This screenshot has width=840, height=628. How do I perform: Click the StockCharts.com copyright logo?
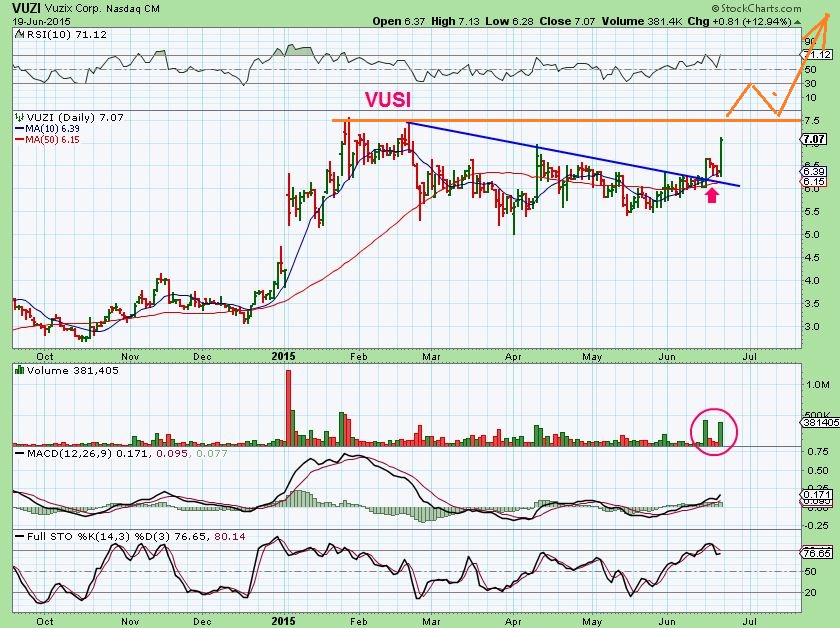tap(756, 8)
